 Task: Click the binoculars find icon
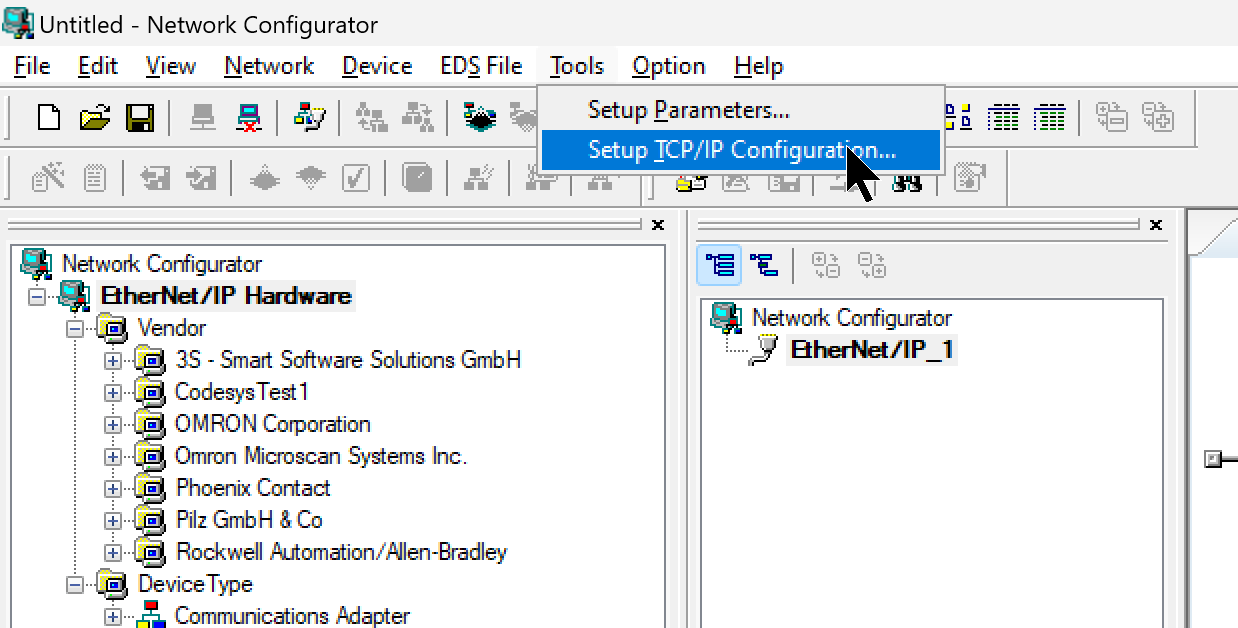[x=907, y=182]
